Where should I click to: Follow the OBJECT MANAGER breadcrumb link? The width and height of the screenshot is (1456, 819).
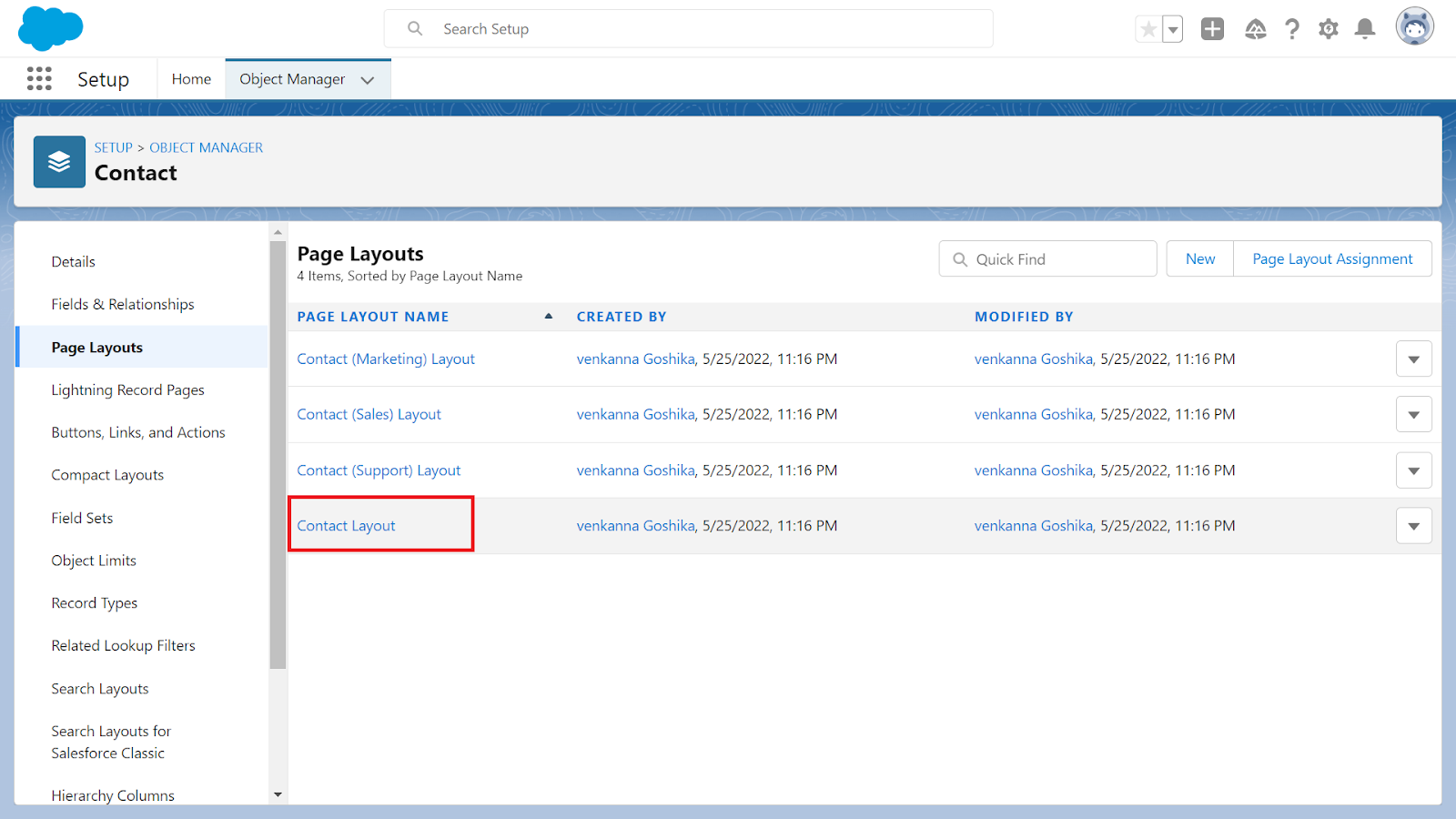tap(207, 147)
